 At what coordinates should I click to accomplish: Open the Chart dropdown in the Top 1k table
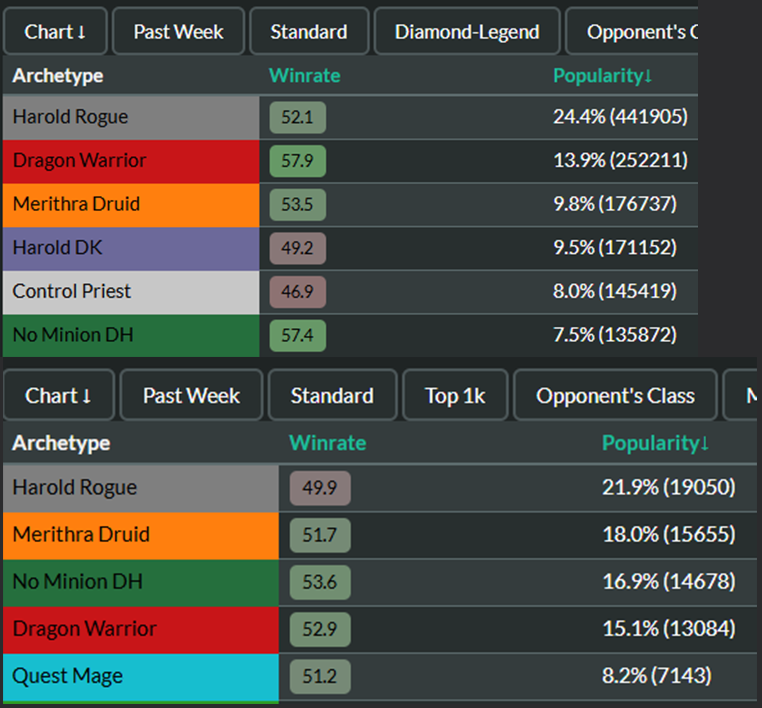click(58, 396)
